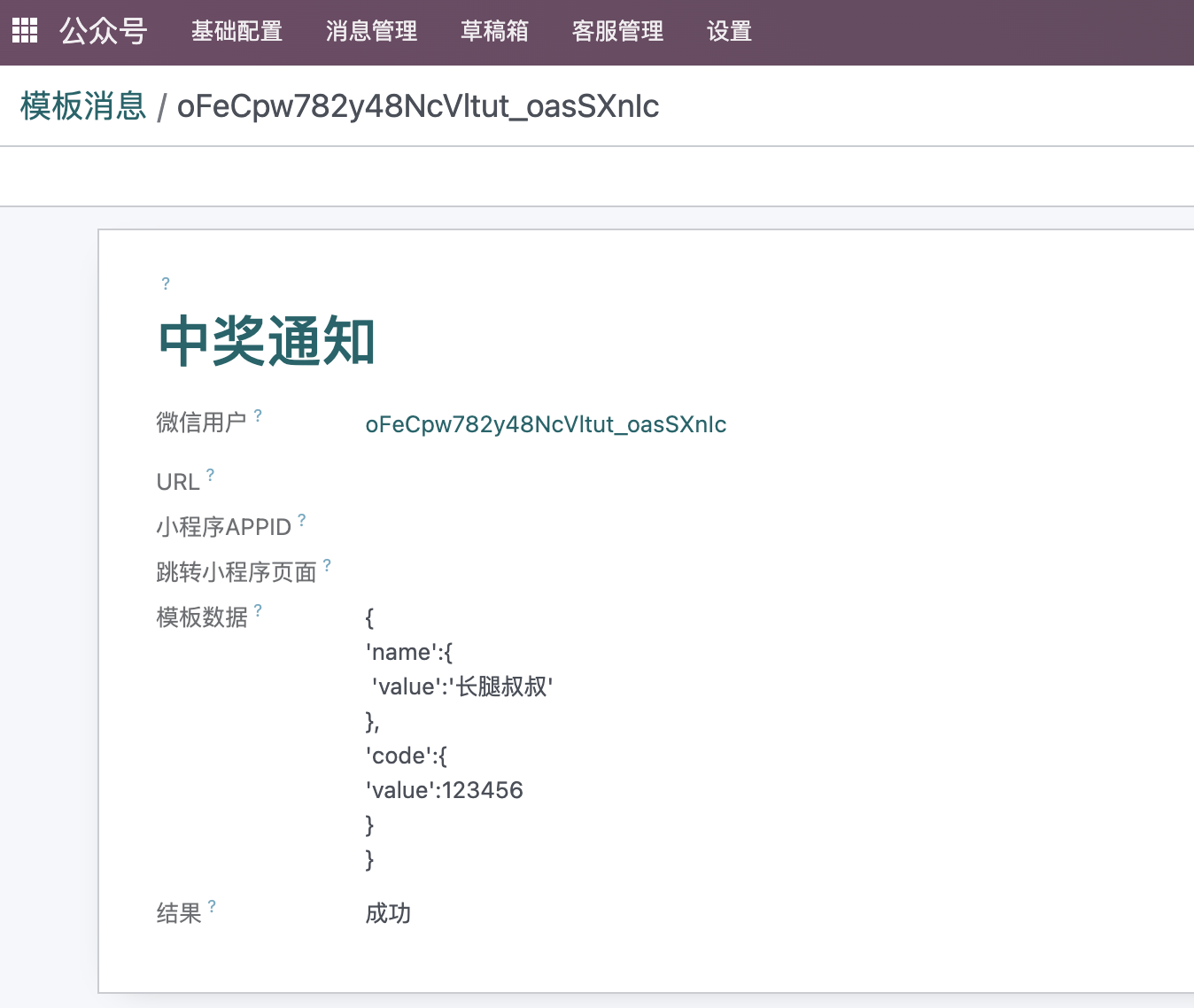Click the 公众号 app title
The width and height of the screenshot is (1194, 1008).
[x=104, y=32]
